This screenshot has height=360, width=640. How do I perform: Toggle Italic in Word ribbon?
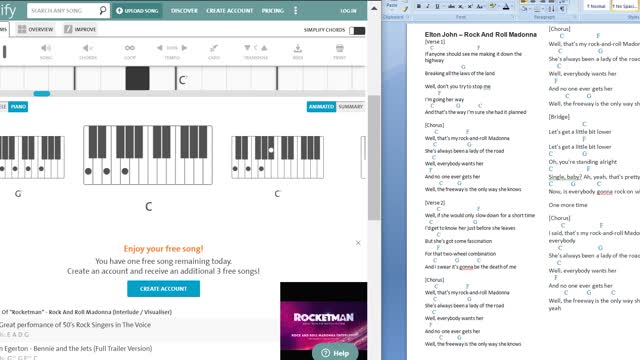428,6
